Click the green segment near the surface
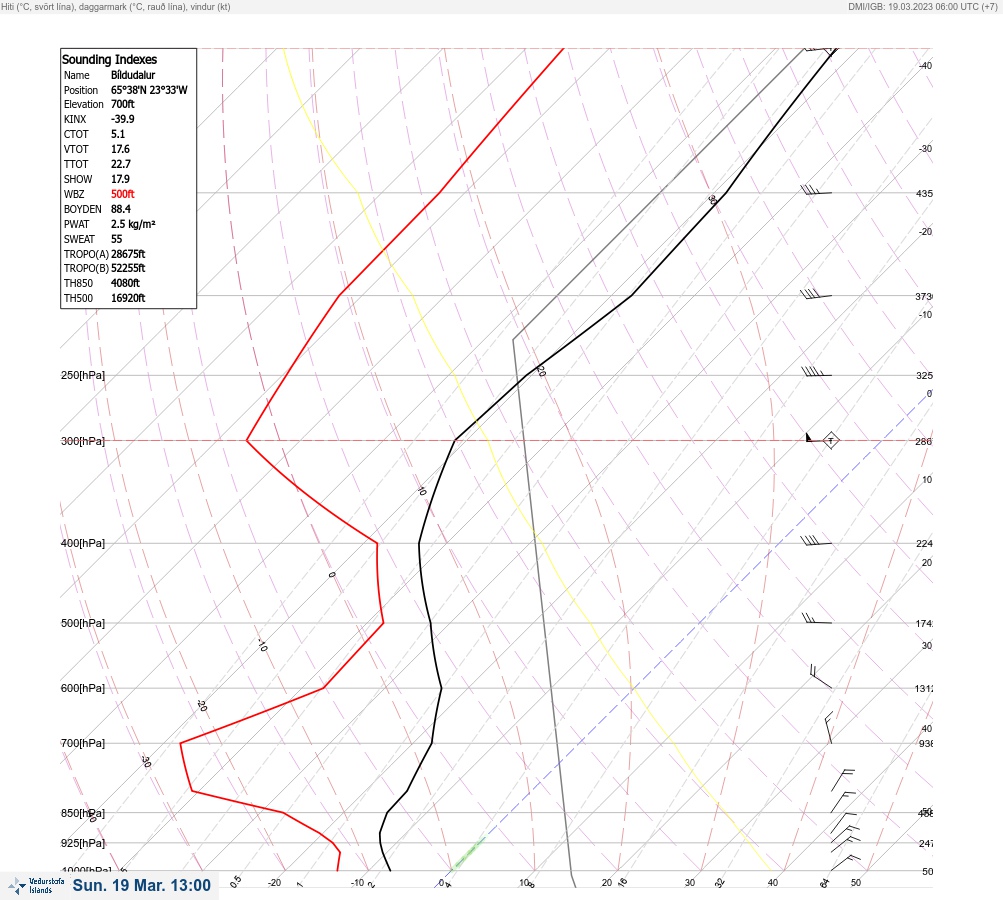 coord(468,853)
